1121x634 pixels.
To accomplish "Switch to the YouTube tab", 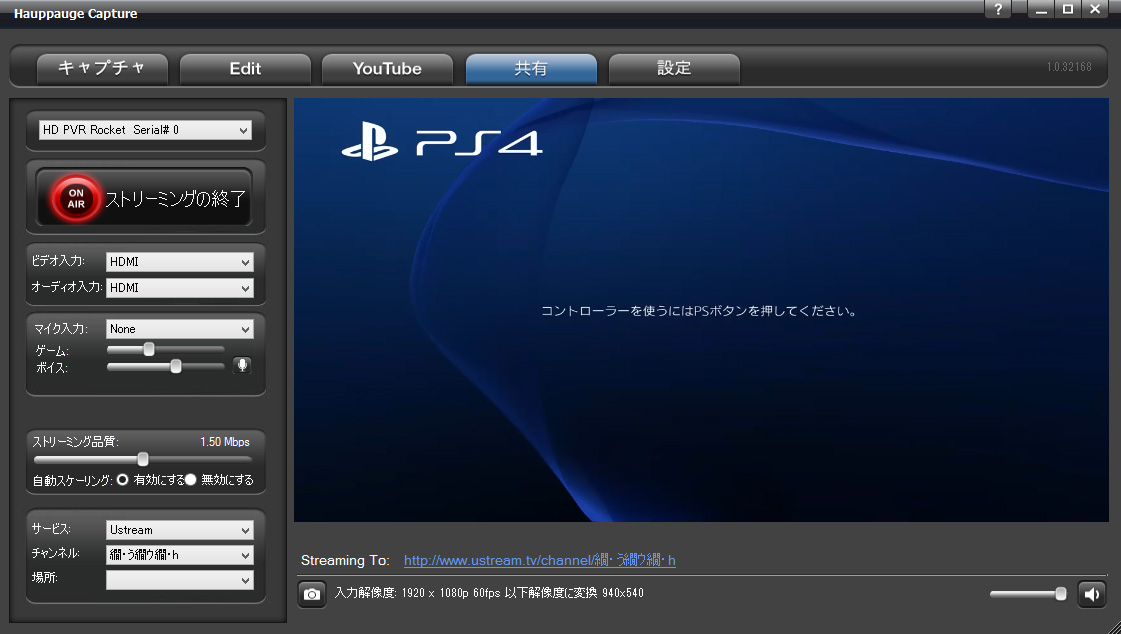I will (x=387, y=69).
